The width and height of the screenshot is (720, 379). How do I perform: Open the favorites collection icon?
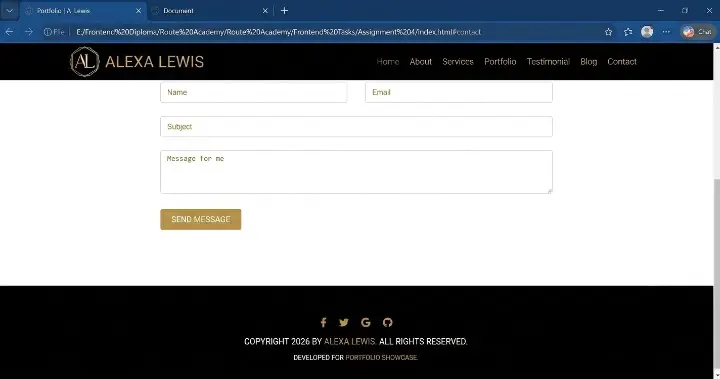click(628, 32)
